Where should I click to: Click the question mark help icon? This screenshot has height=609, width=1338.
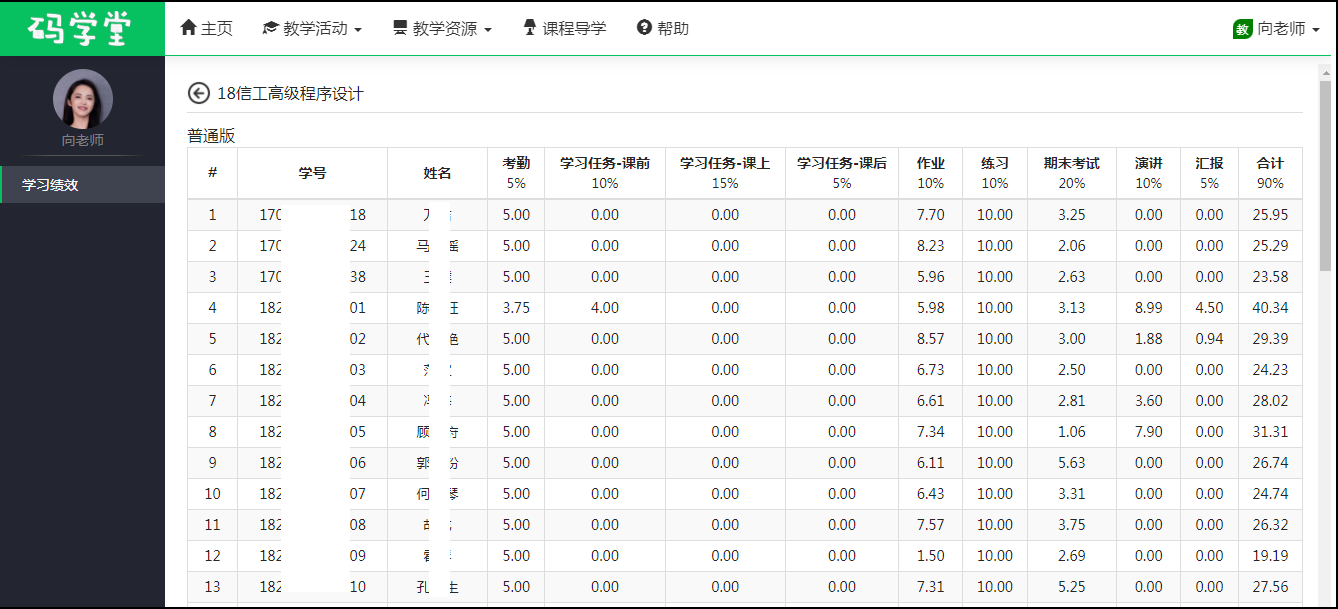644,28
